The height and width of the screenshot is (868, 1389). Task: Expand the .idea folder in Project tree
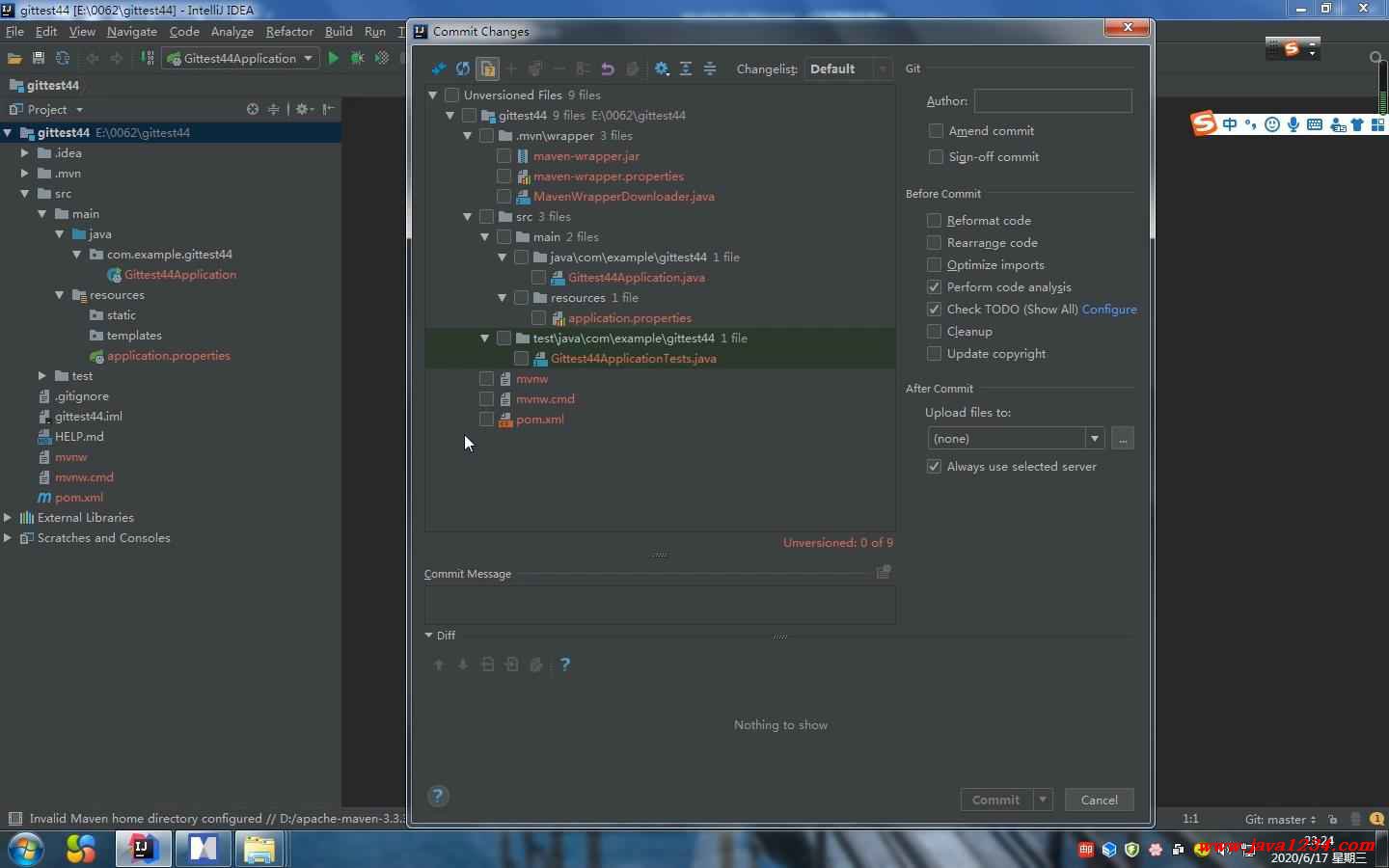click(x=25, y=152)
